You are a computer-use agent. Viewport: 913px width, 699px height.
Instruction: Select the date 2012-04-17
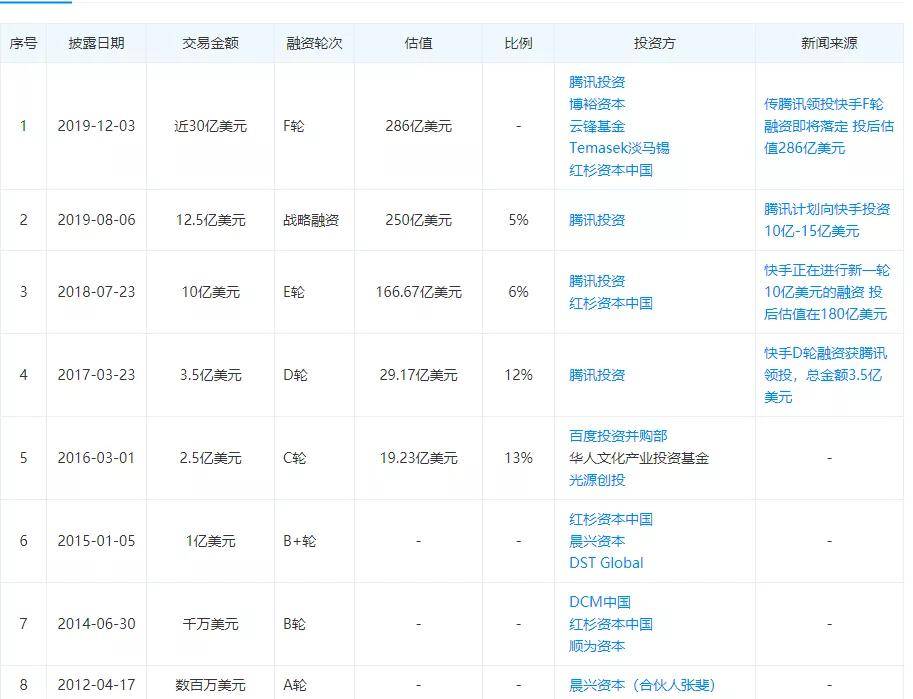click(x=97, y=685)
